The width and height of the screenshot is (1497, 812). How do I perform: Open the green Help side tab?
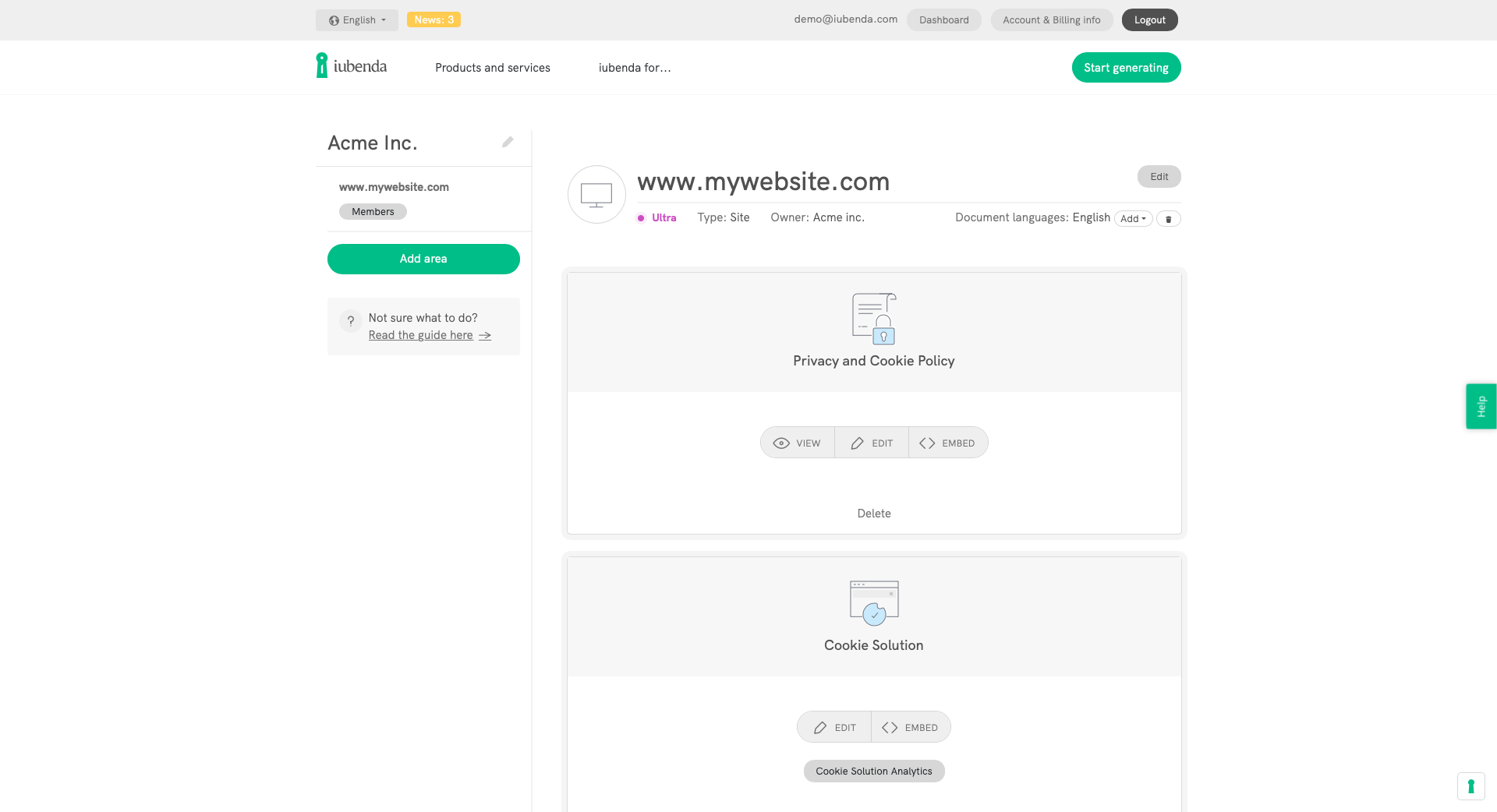tap(1481, 406)
